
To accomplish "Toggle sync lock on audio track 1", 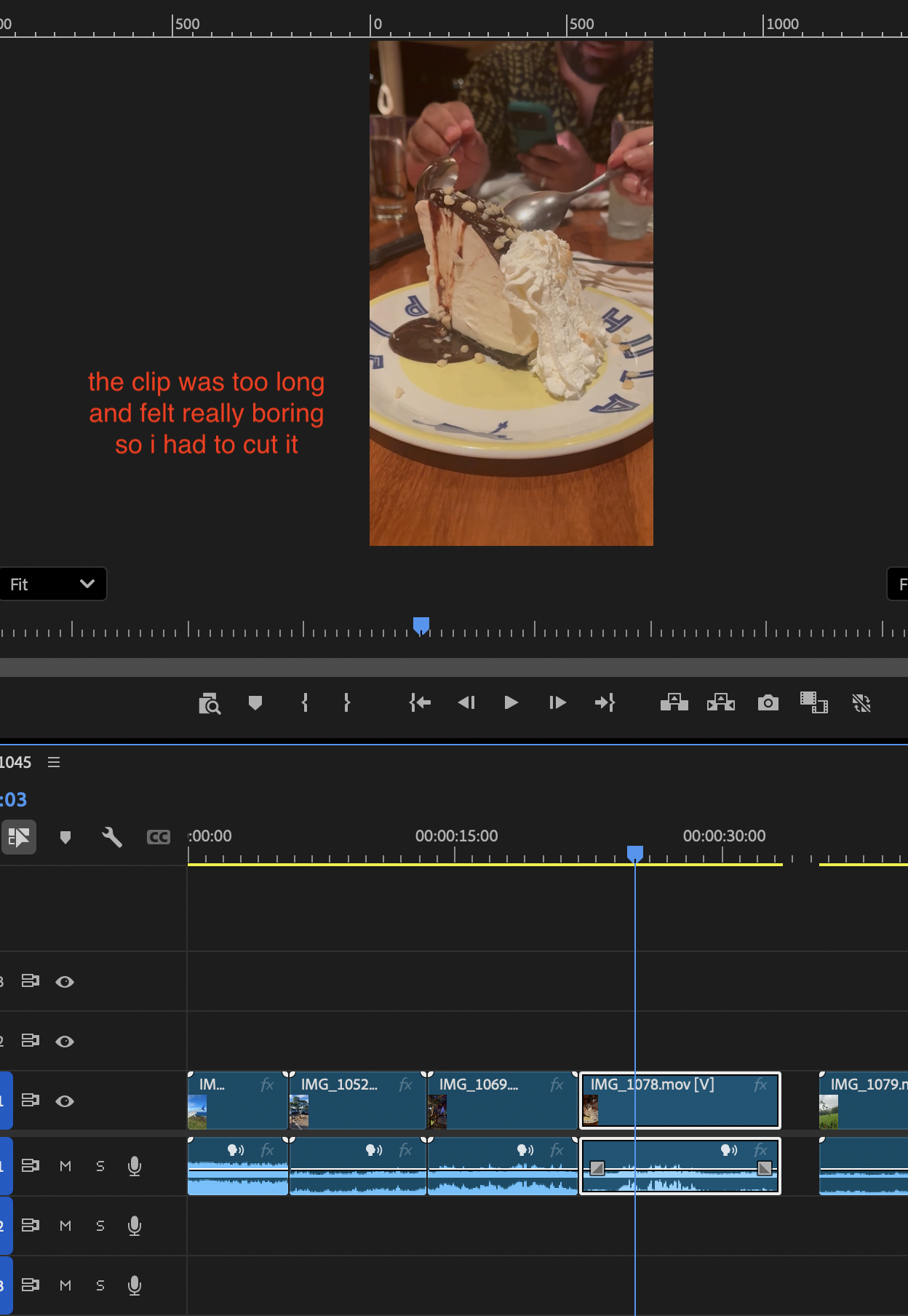I will coord(30,1166).
